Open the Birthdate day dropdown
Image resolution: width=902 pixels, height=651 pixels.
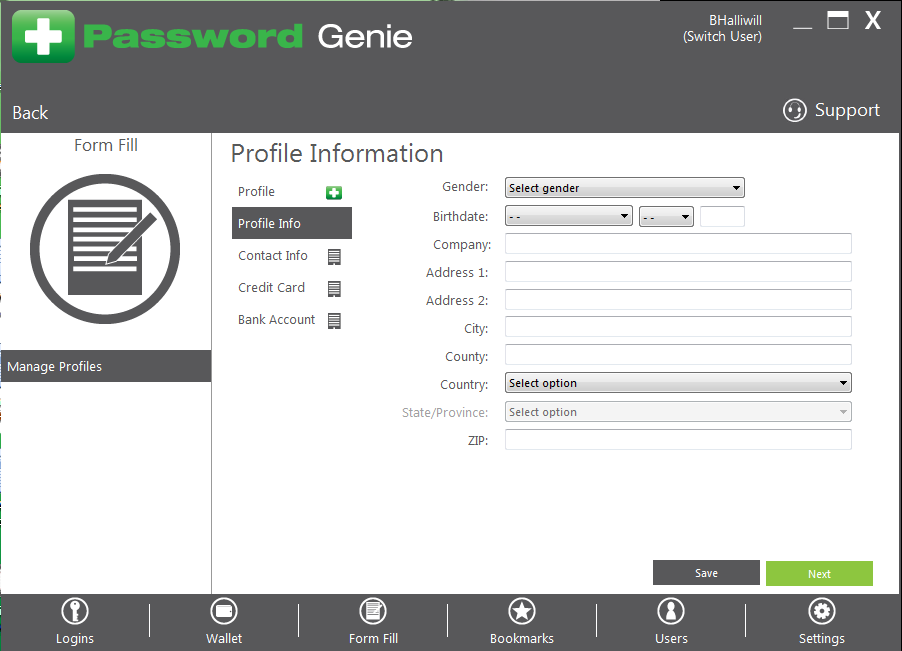(666, 216)
